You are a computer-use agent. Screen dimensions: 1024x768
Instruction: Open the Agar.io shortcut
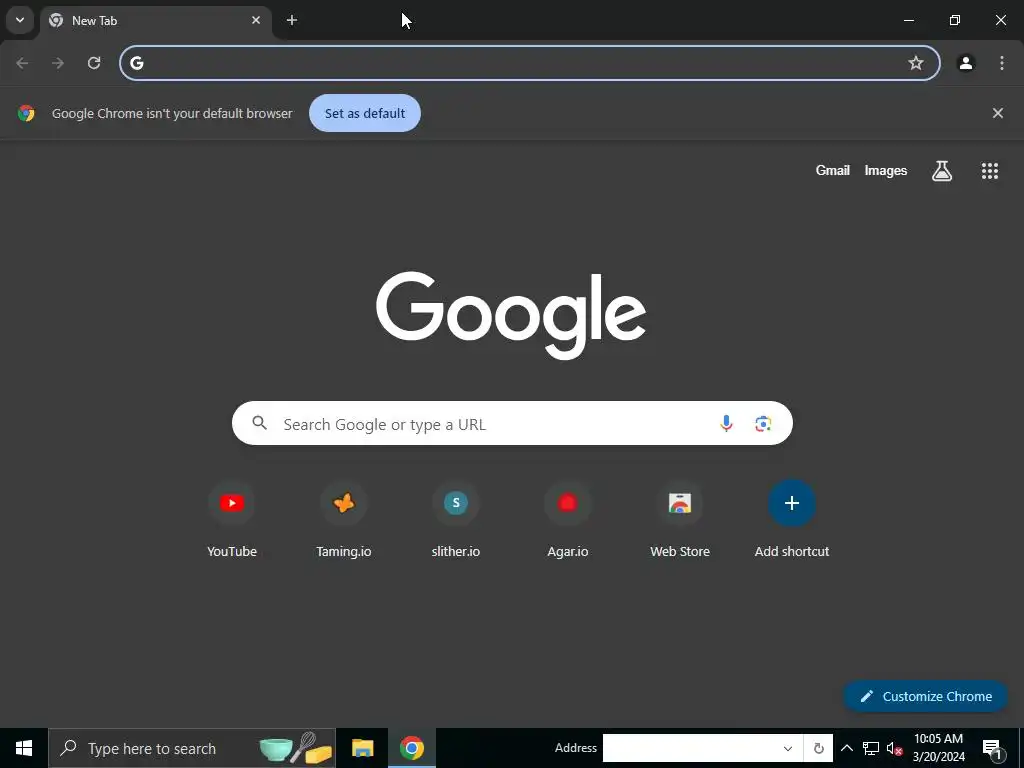[568, 520]
